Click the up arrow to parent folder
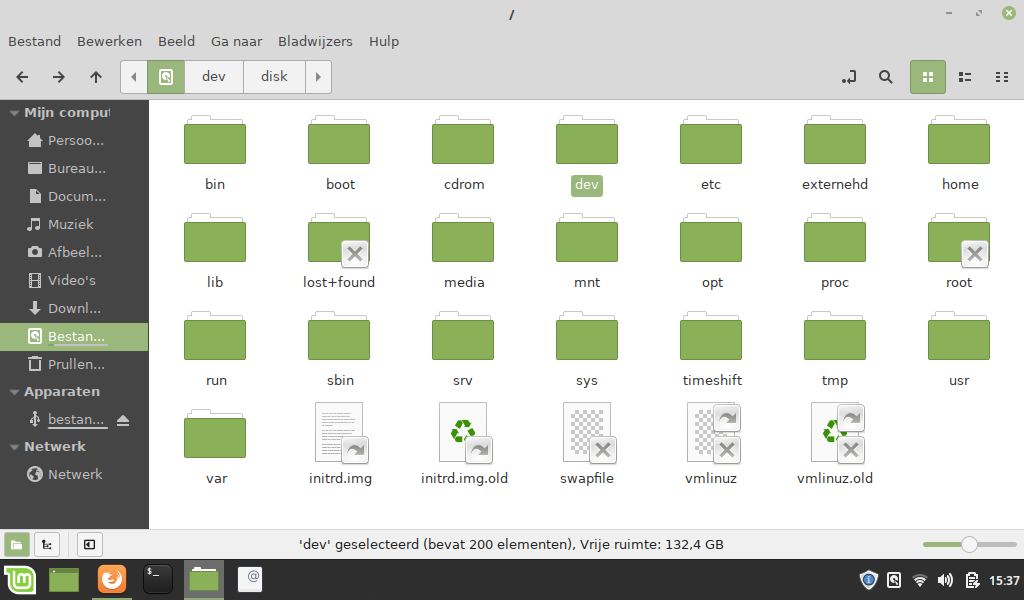 [x=96, y=77]
